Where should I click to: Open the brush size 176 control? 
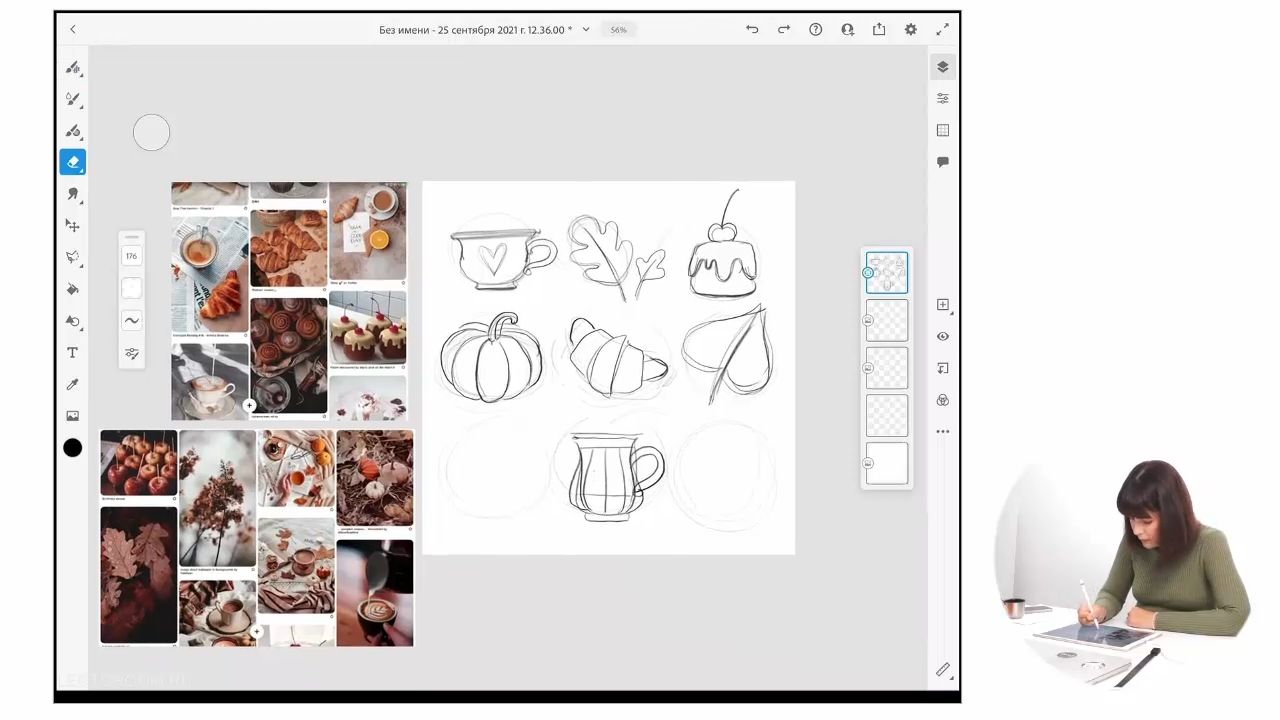(132, 257)
